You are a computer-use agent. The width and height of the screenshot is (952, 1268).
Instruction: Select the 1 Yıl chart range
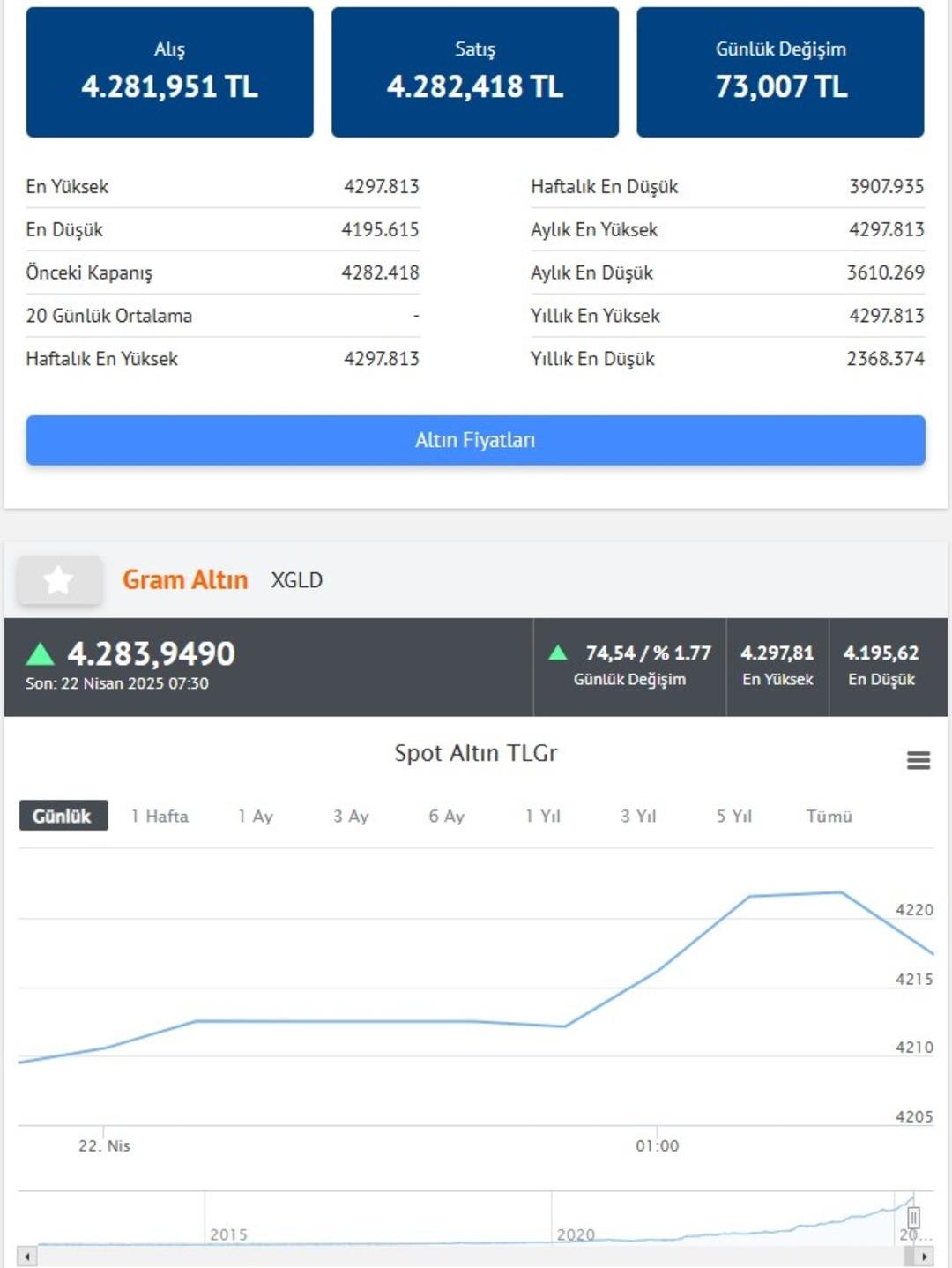coord(542,816)
